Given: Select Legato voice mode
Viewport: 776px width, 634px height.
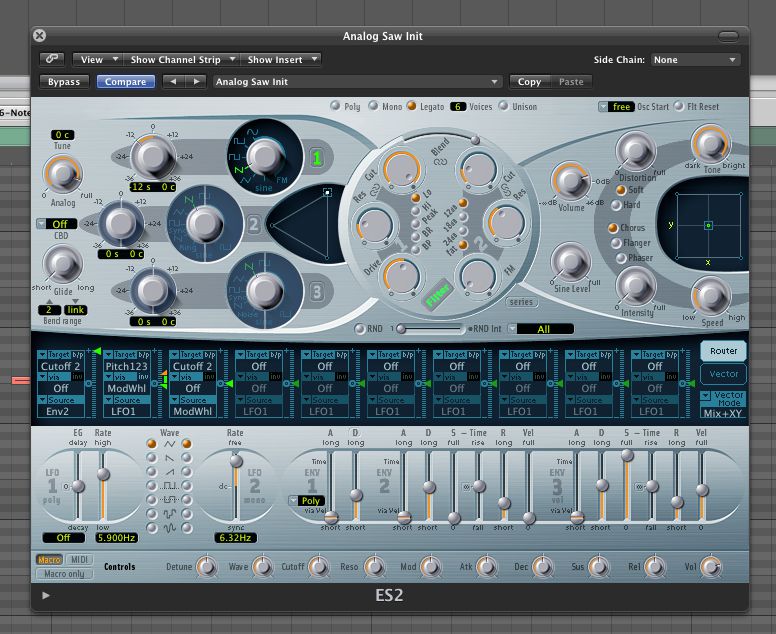Looking at the screenshot, I should 411,105.
